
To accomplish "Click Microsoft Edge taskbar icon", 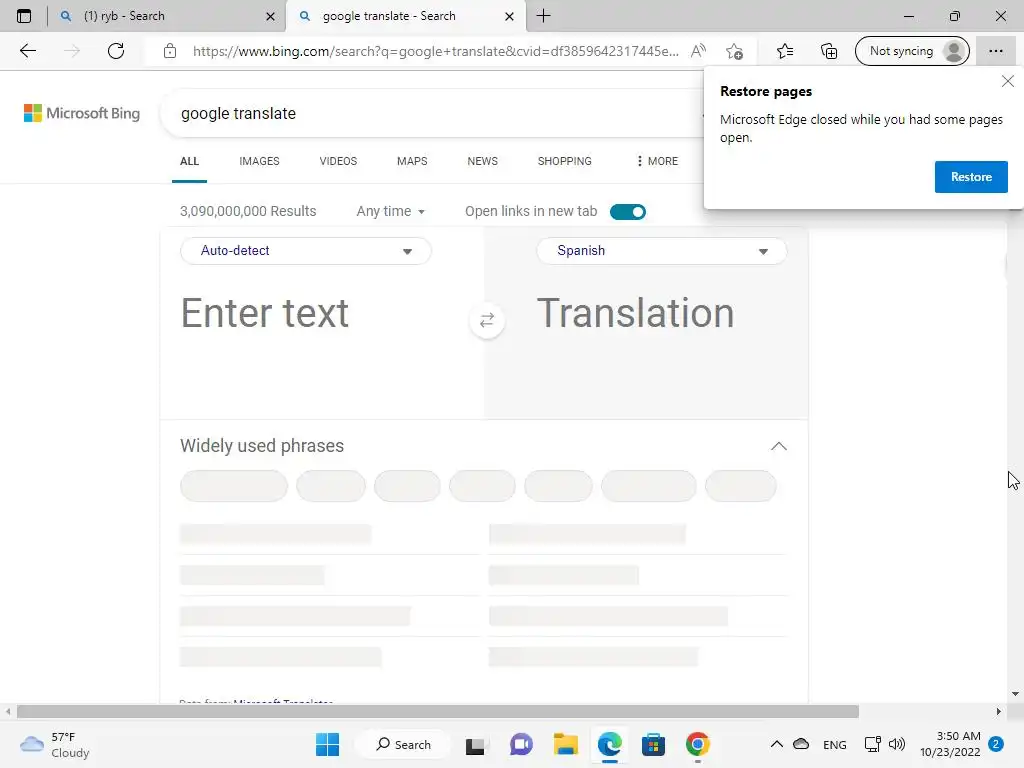I will pos(610,744).
